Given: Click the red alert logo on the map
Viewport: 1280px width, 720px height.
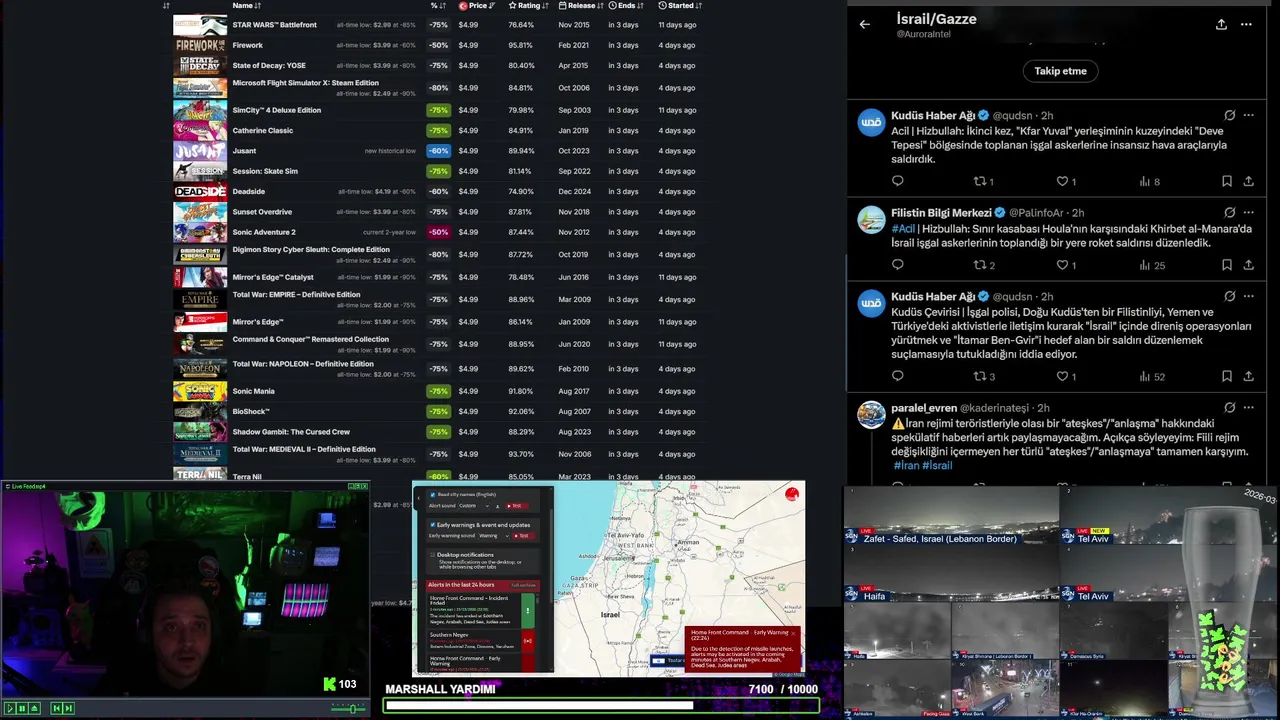Looking at the screenshot, I should click(792, 493).
